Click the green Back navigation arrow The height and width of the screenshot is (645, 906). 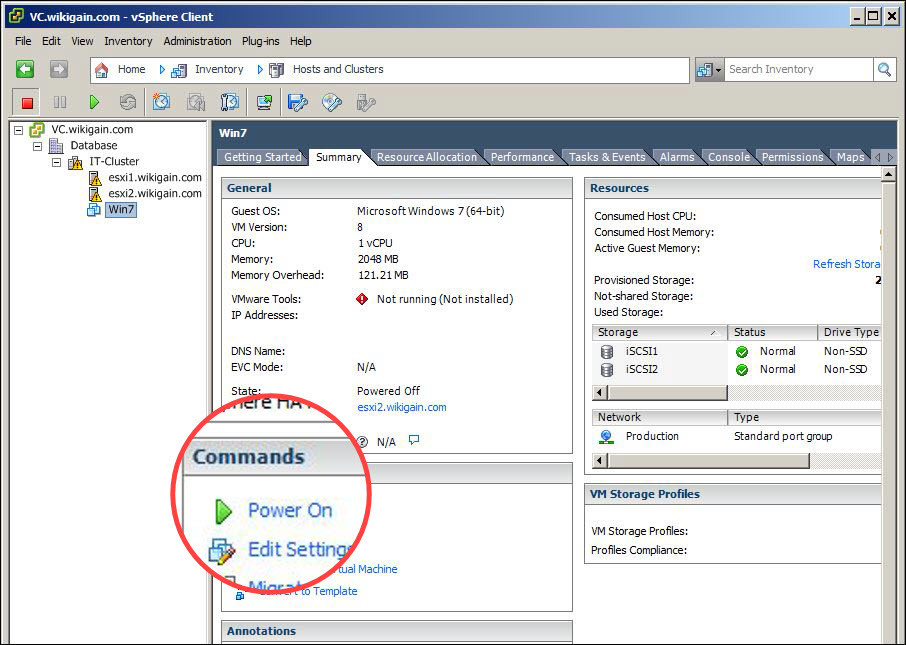(25, 69)
